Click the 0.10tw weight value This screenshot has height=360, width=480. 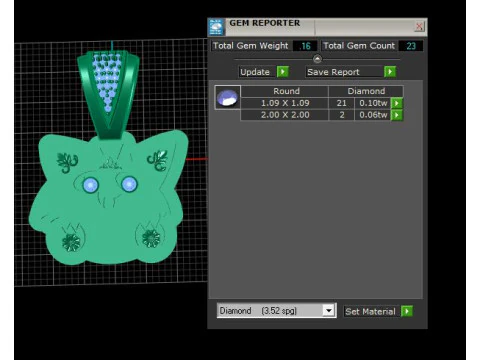pos(373,103)
